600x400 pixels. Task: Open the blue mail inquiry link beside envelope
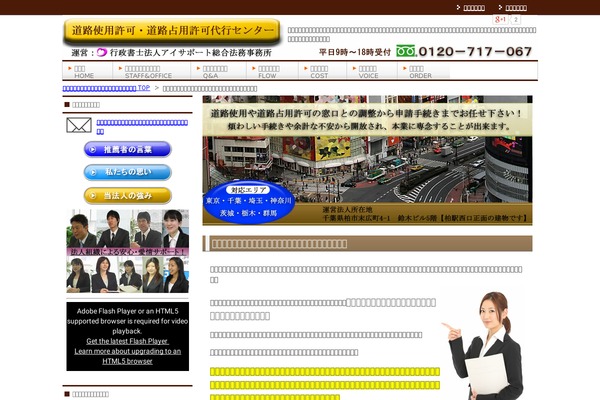(142, 127)
